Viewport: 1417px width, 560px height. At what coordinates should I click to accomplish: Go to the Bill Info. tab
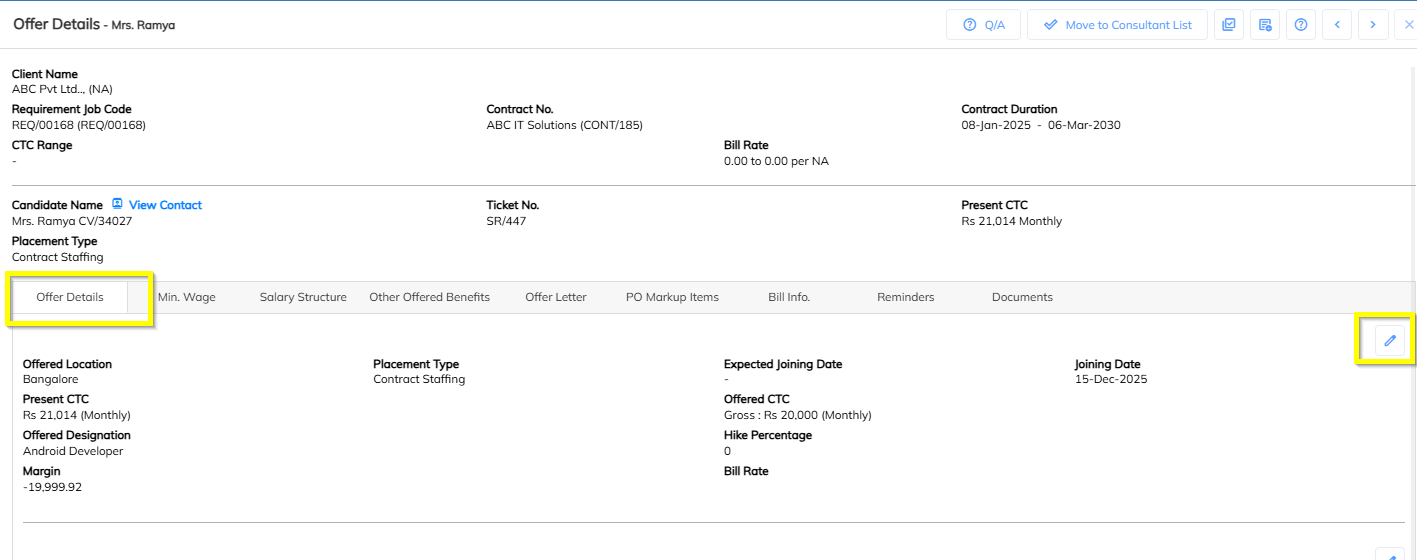tap(789, 297)
